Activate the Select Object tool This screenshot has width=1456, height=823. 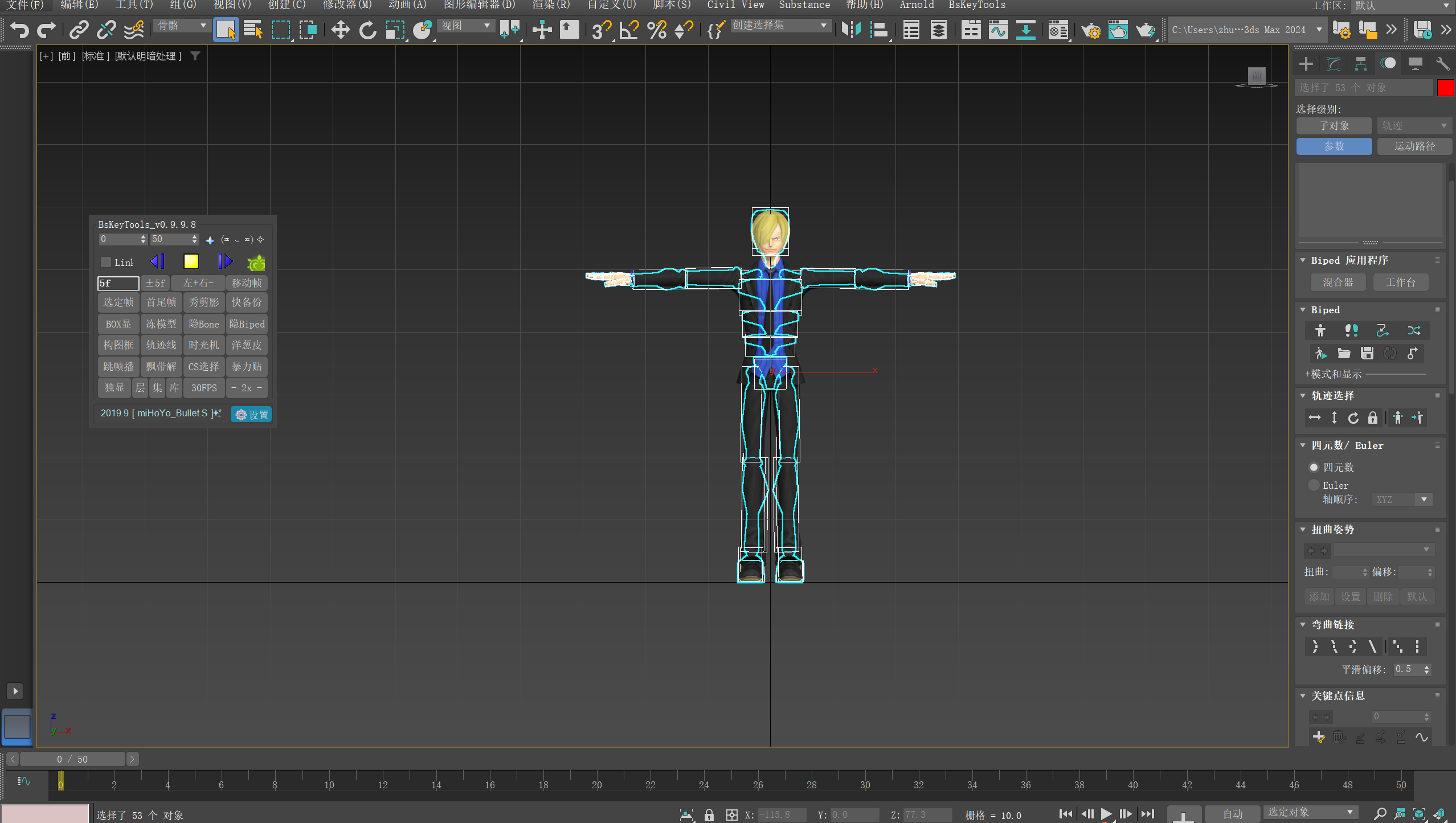tap(226, 29)
